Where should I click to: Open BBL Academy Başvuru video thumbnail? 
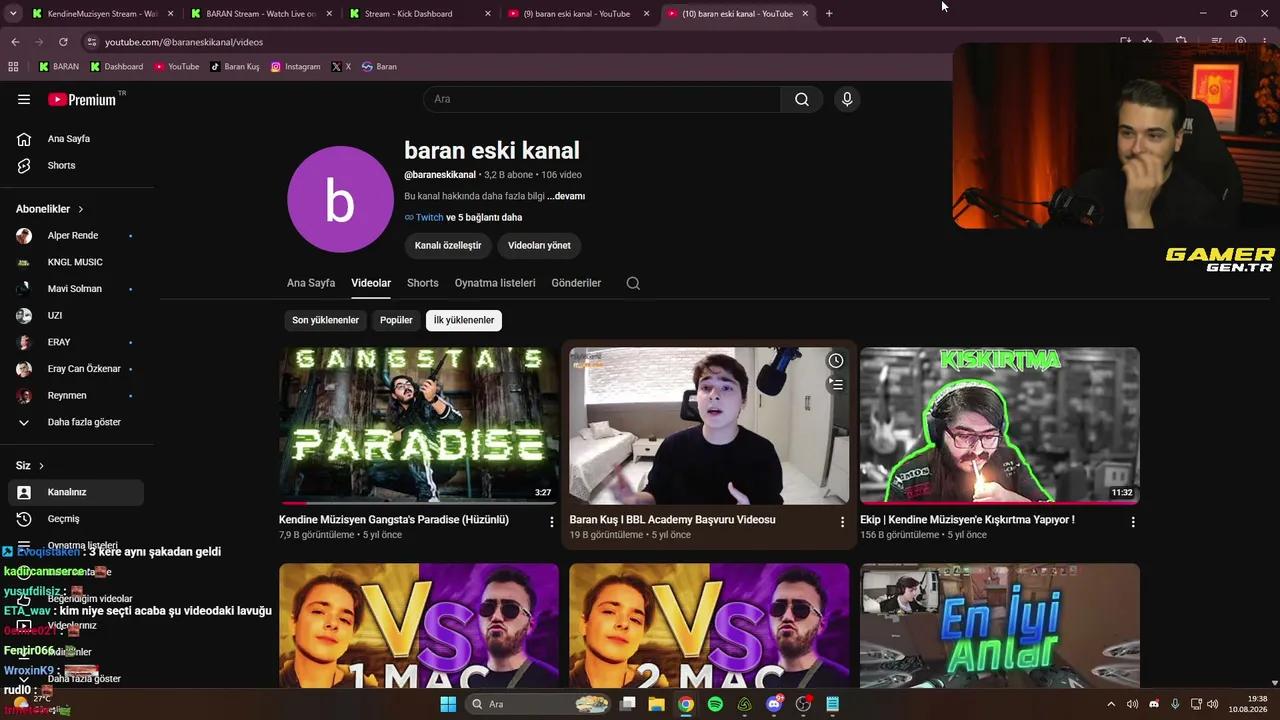click(x=709, y=426)
